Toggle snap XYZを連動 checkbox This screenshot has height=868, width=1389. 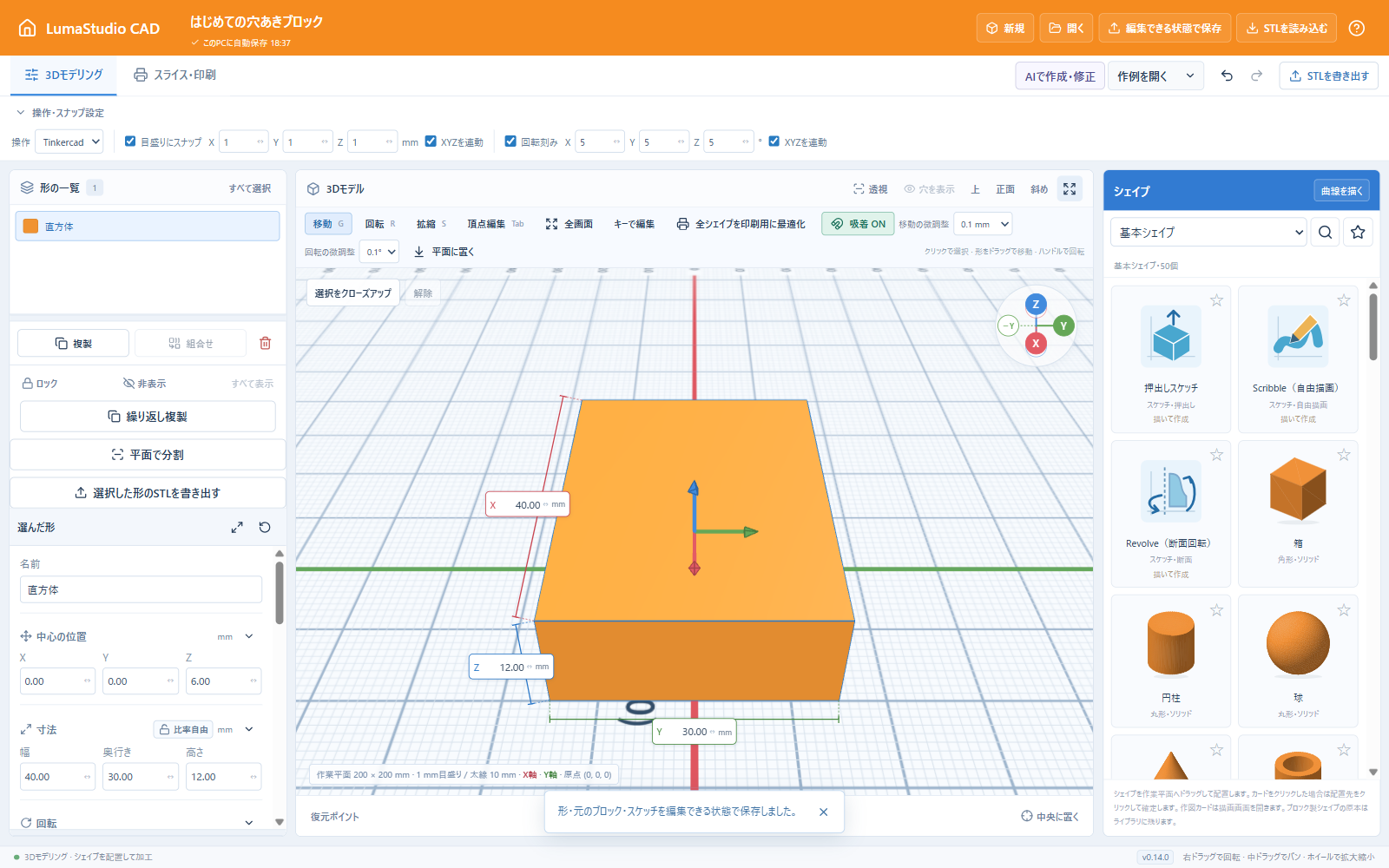coord(431,141)
